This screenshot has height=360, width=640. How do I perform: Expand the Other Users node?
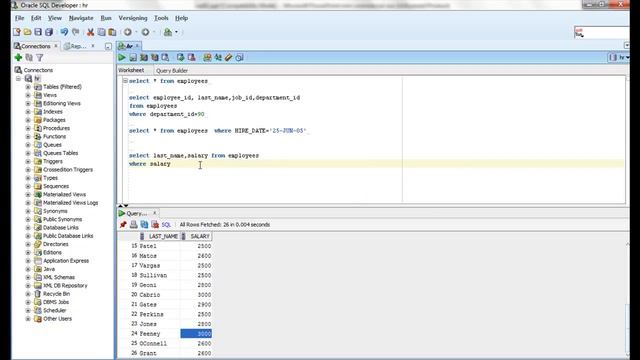[28, 319]
